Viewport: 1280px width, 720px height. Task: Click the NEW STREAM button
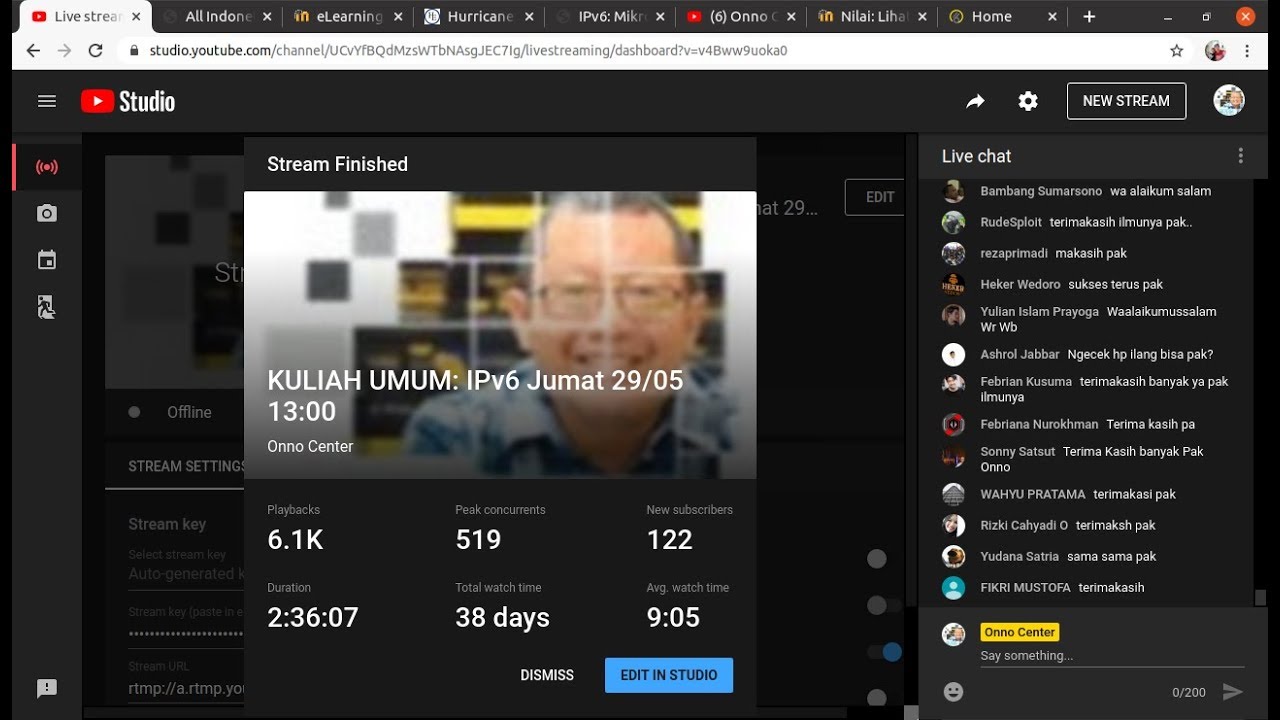coord(1126,101)
